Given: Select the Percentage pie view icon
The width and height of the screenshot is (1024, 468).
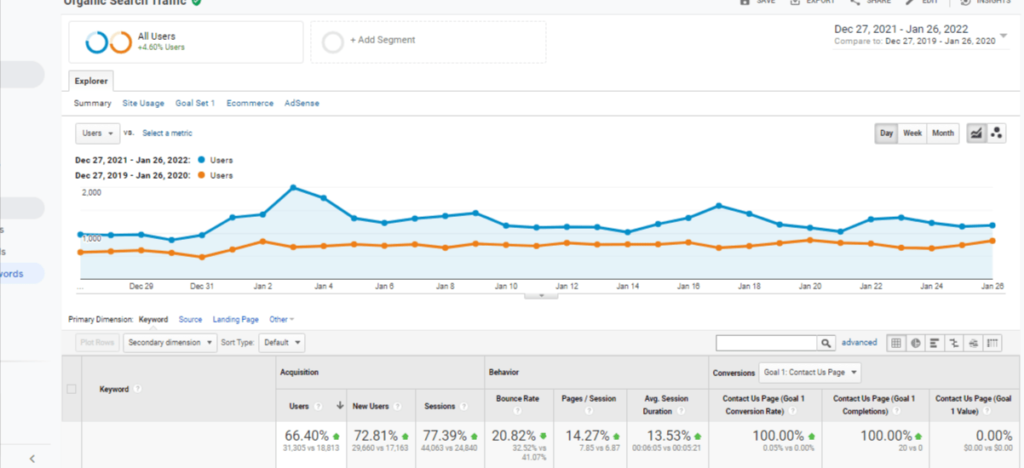Looking at the screenshot, I should (x=916, y=343).
